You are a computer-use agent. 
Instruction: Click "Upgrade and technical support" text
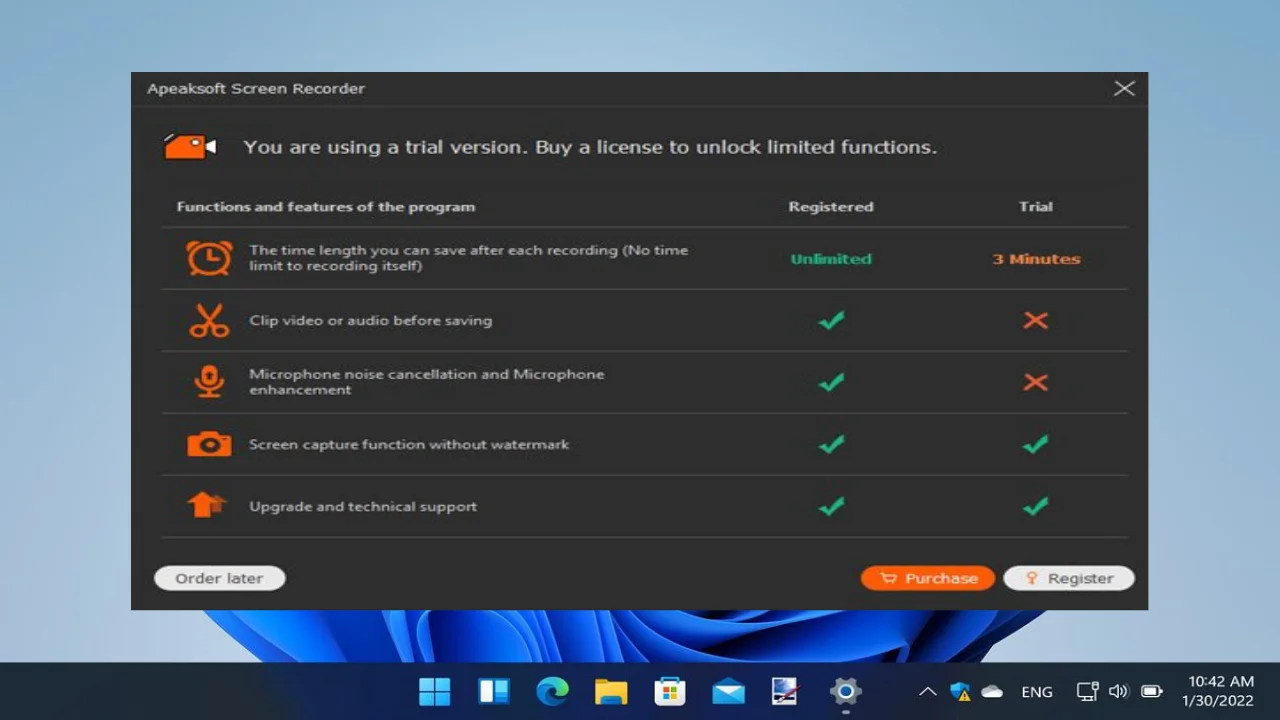(x=363, y=506)
